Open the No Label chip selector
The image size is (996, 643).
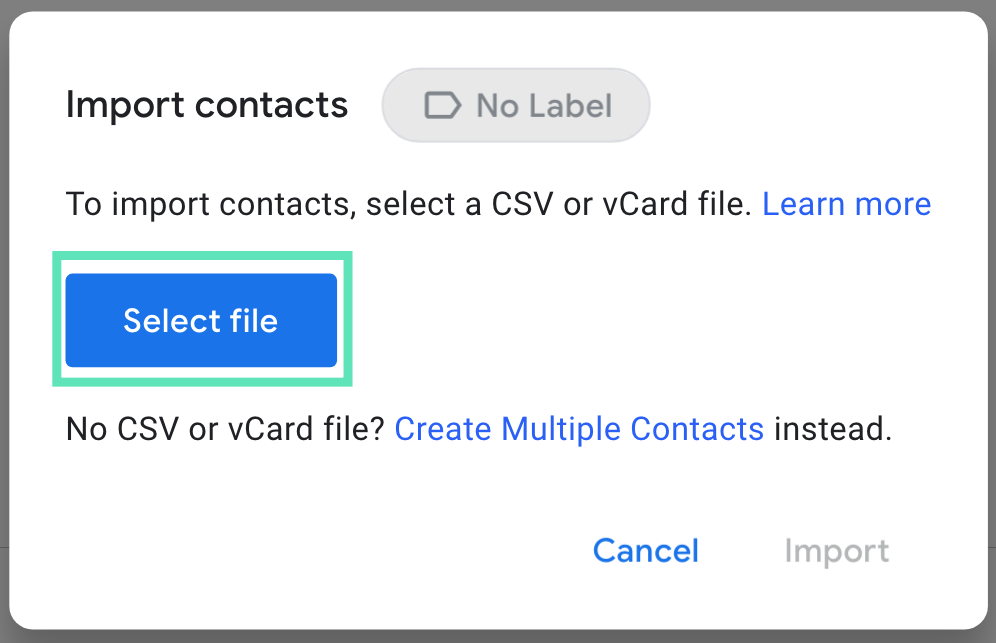(x=516, y=105)
